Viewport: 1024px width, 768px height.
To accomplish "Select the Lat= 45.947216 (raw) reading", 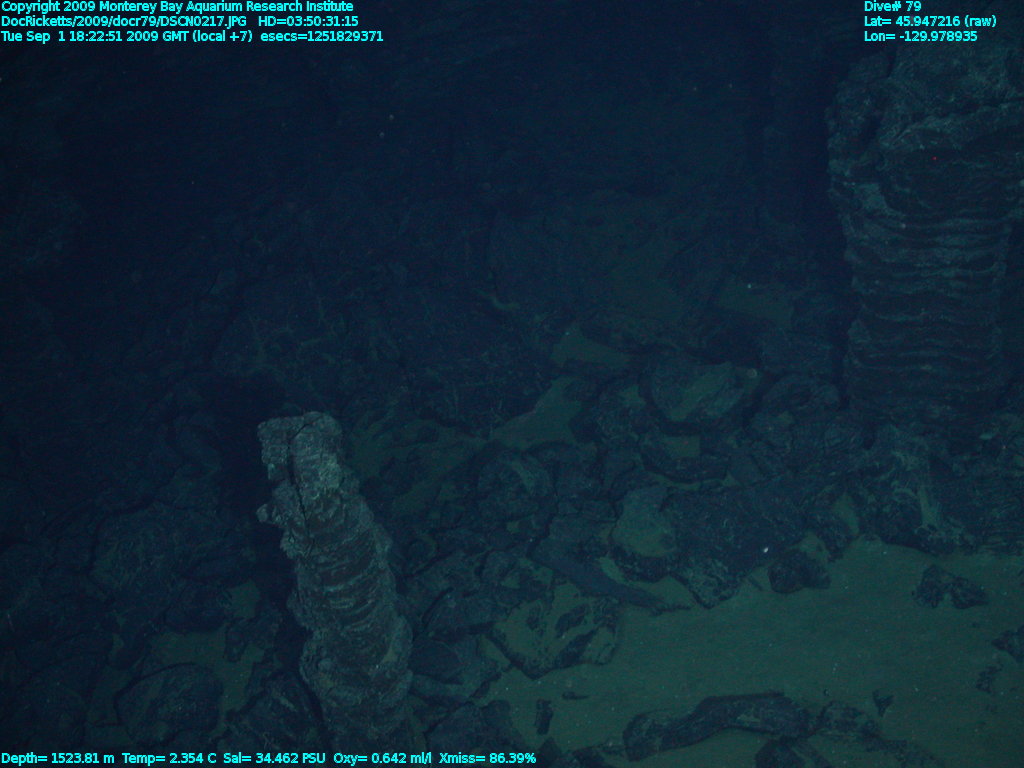I will [930, 21].
